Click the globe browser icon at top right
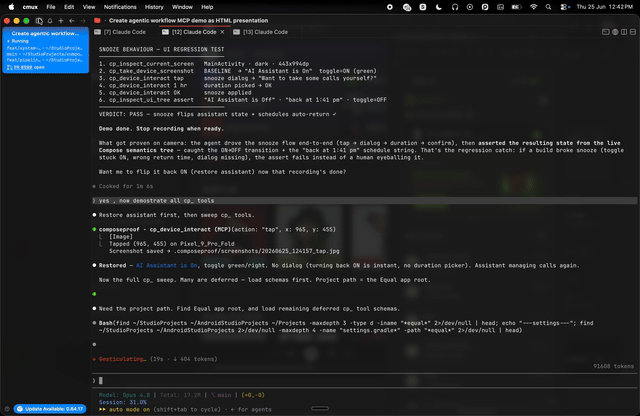This screenshot has height=416, width=640. pyautogui.click(x=615, y=32)
